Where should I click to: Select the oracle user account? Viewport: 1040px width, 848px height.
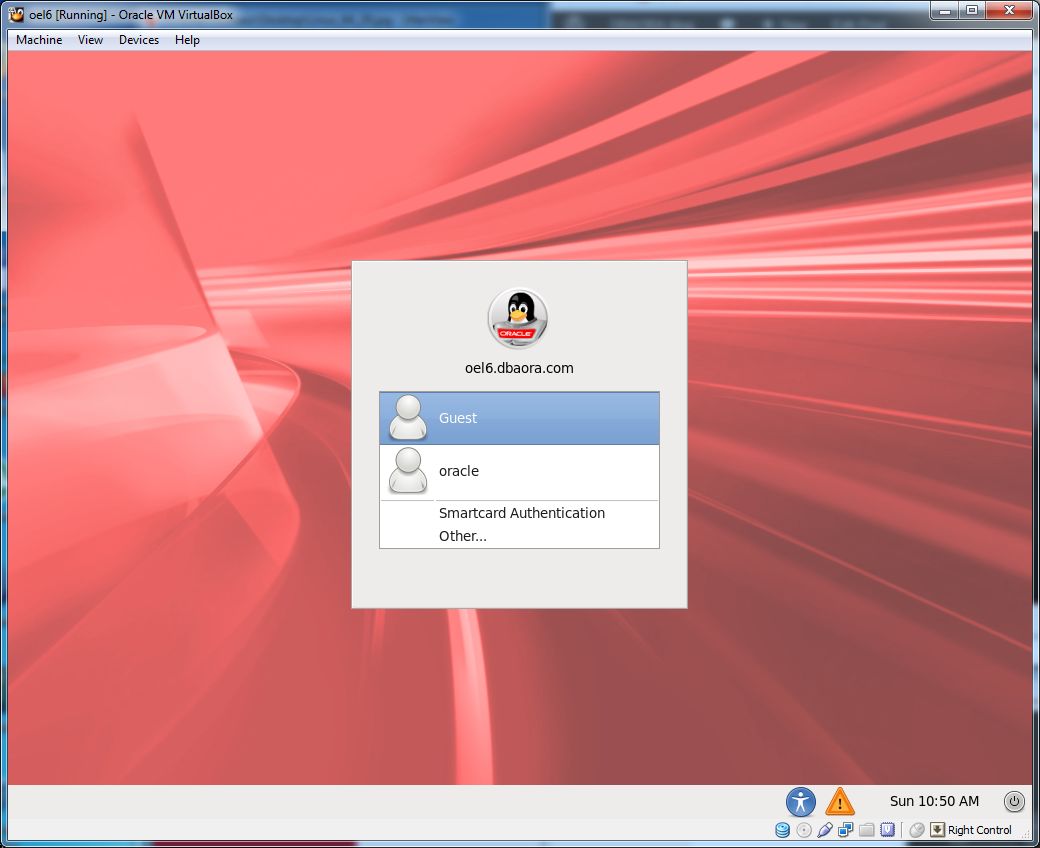click(519, 471)
